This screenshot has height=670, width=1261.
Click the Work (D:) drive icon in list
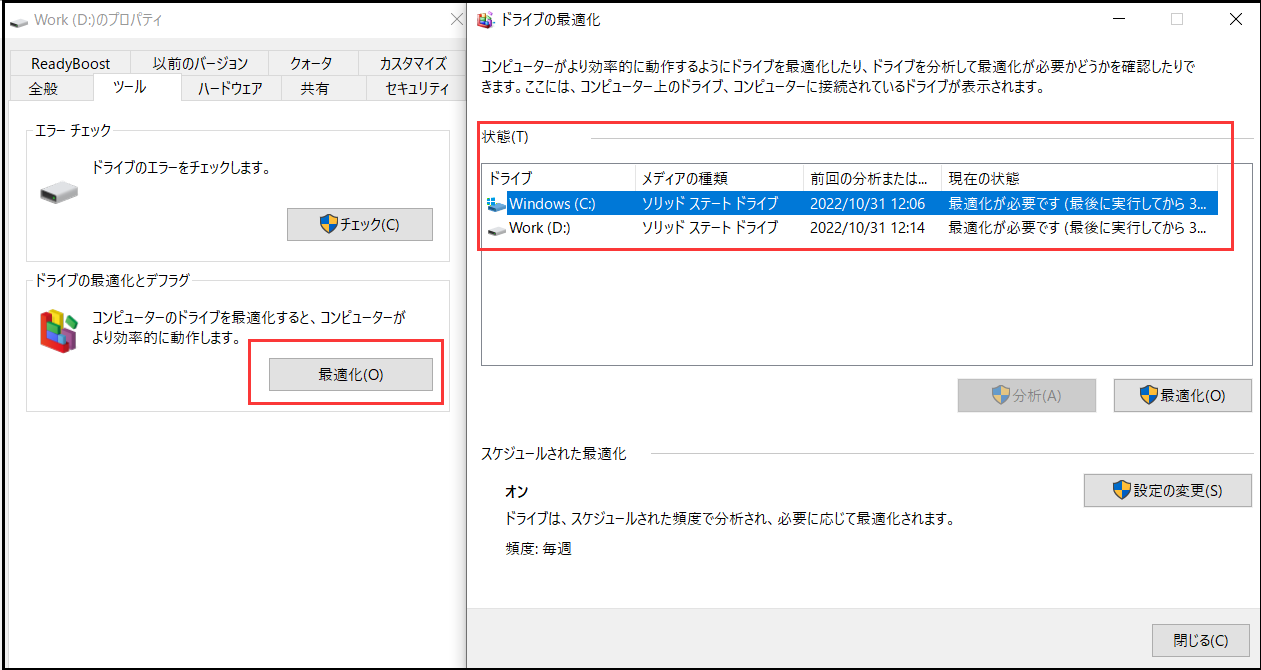[x=496, y=229]
